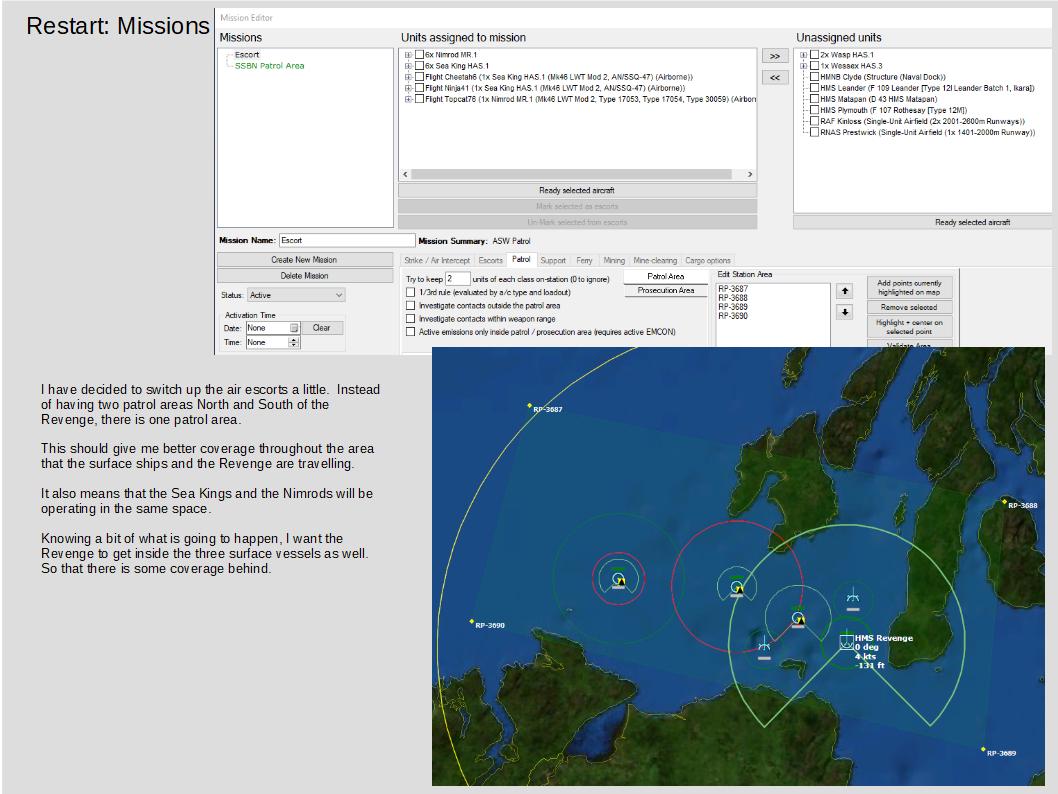
Task: Click Add points currently highlighted on map
Action: pos(910,287)
